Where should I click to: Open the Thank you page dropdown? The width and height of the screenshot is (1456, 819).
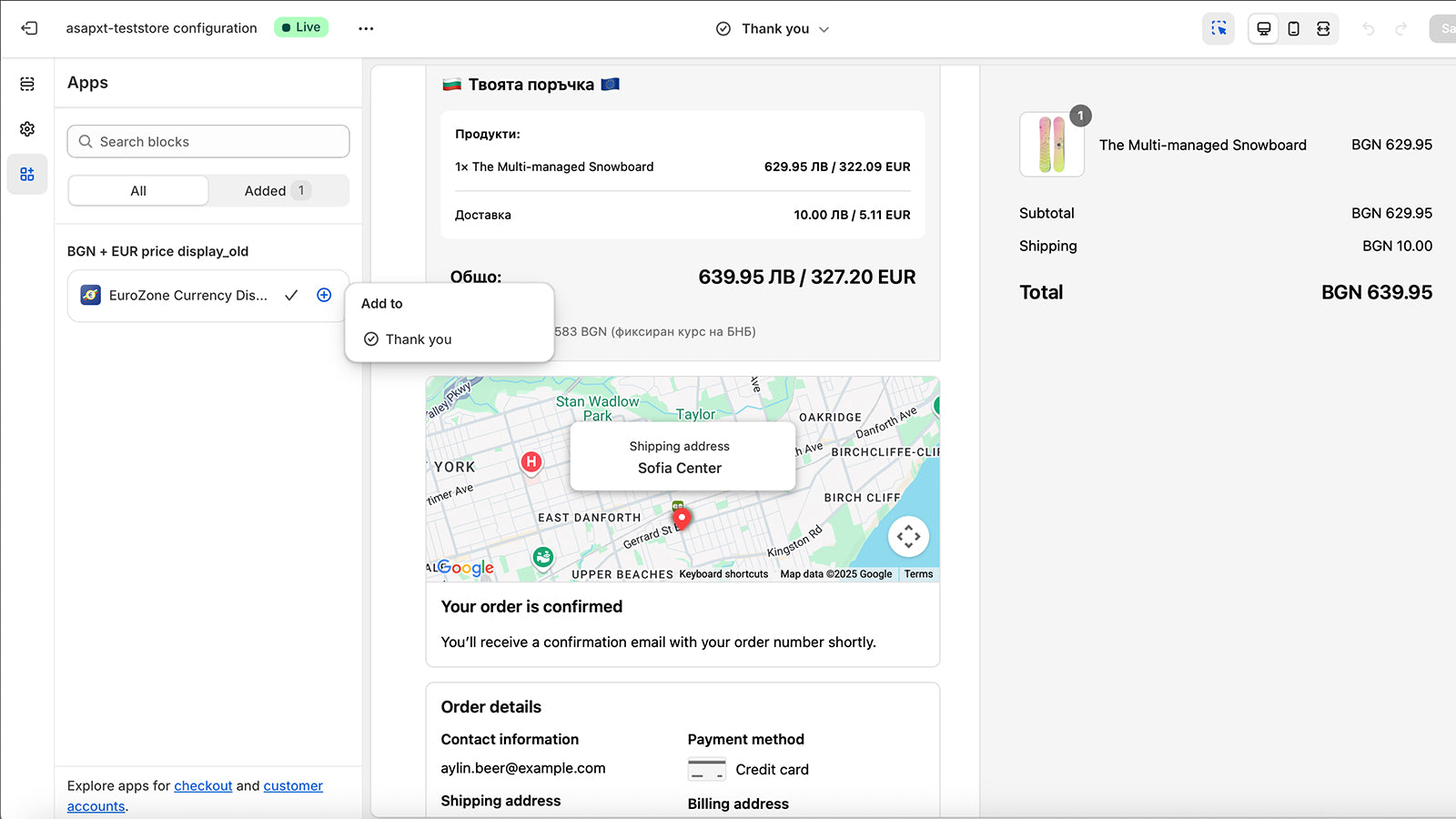coord(772,28)
